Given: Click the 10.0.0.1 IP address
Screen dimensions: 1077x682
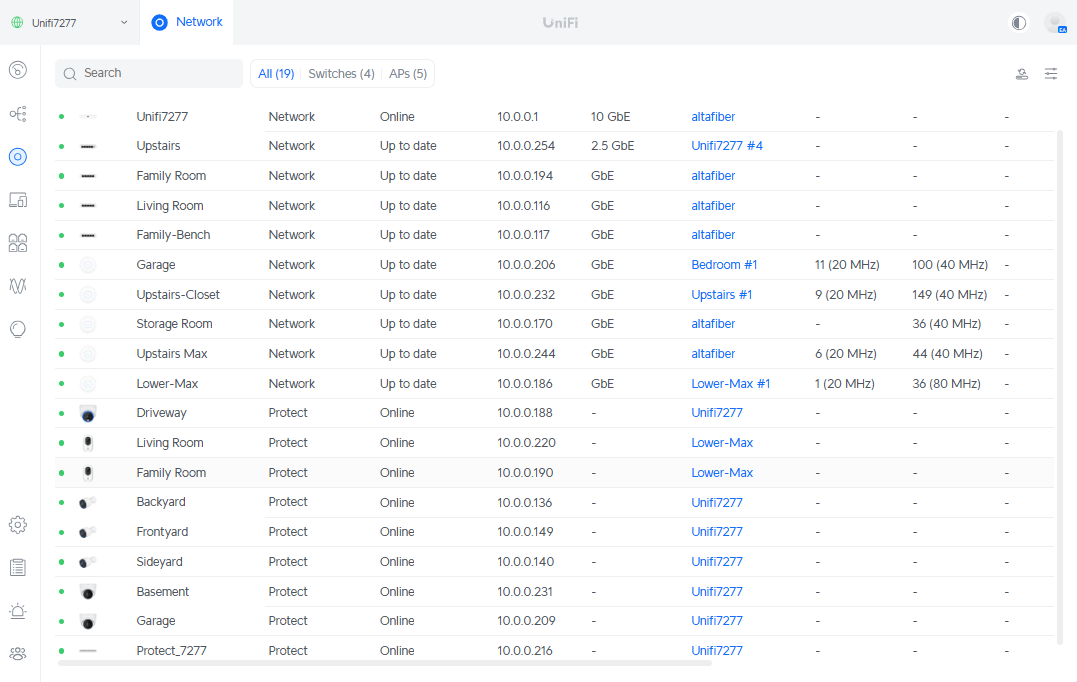Looking at the screenshot, I should (518, 117).
